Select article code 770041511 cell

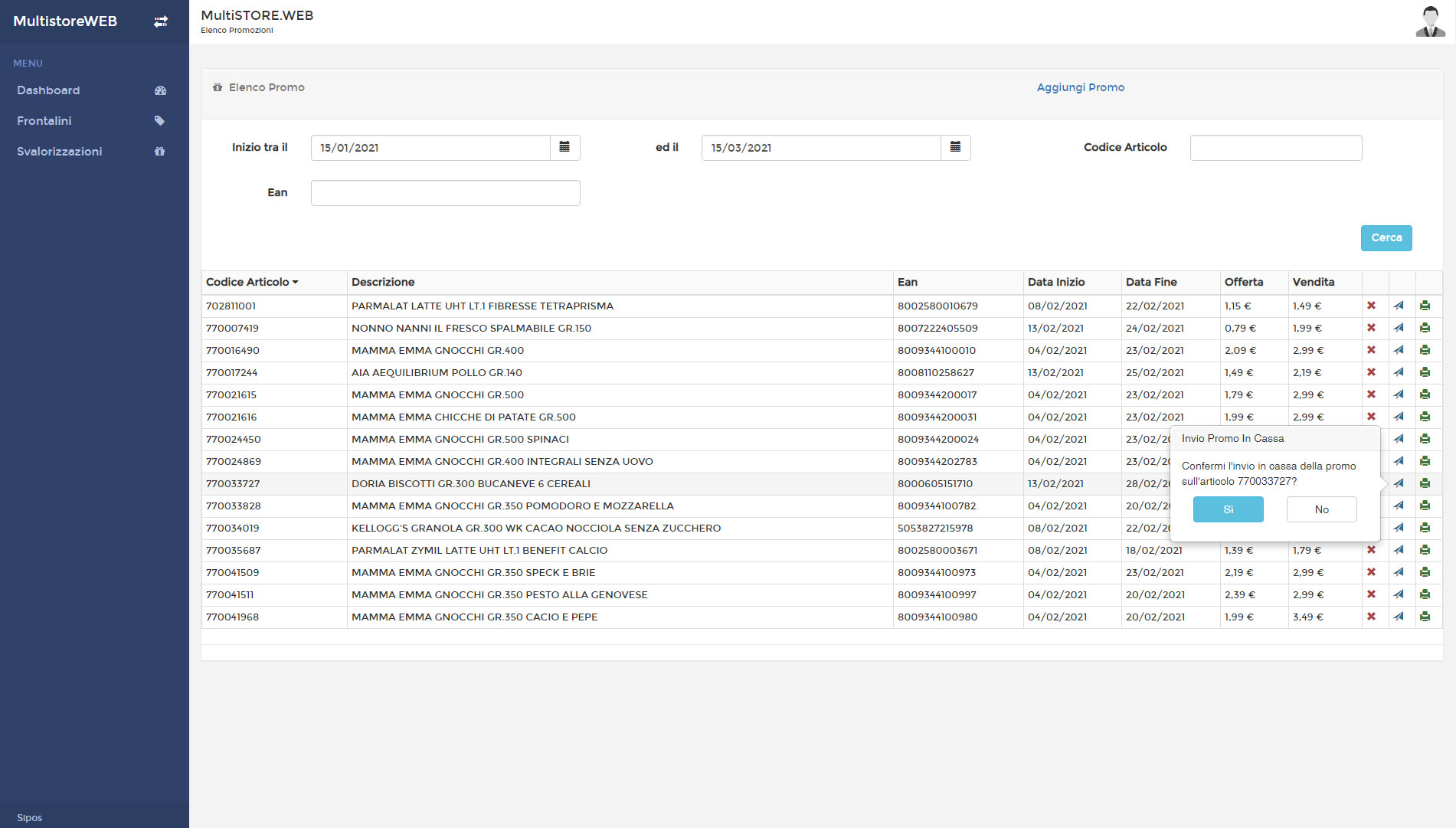[229, 594]
